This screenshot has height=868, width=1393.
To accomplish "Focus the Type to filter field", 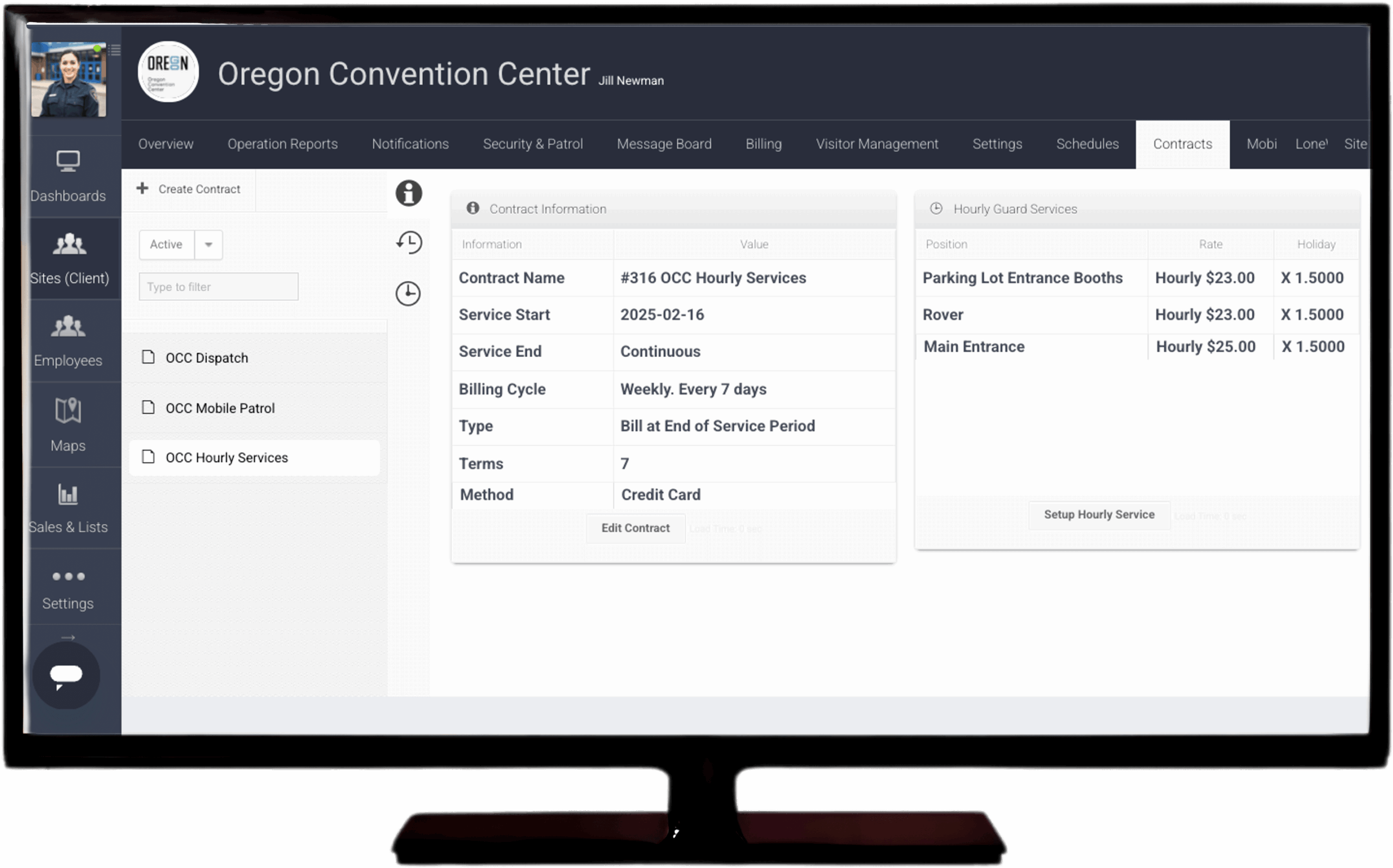I will [x=219, y=286].
